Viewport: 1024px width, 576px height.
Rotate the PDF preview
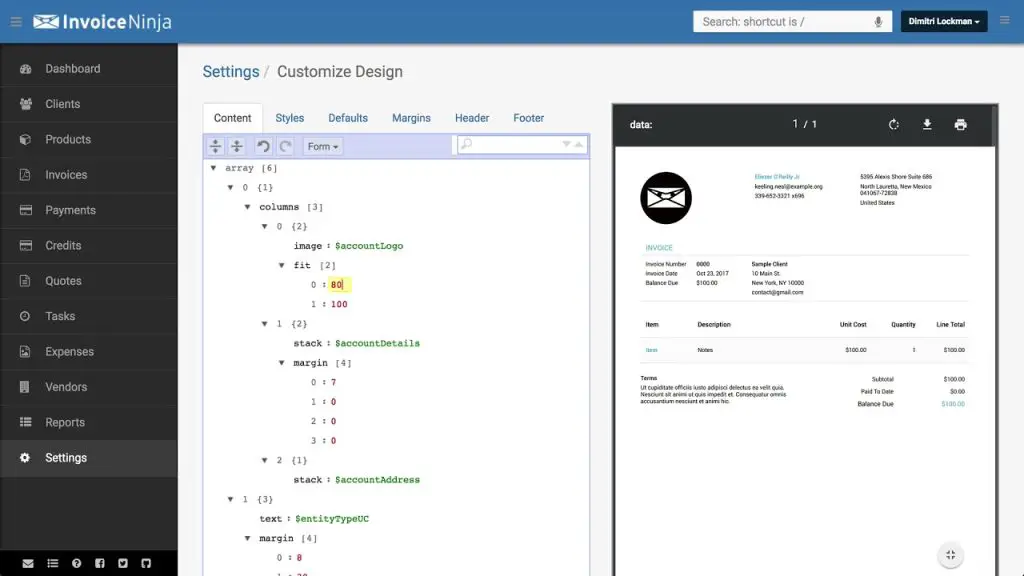tap(893, 124)
